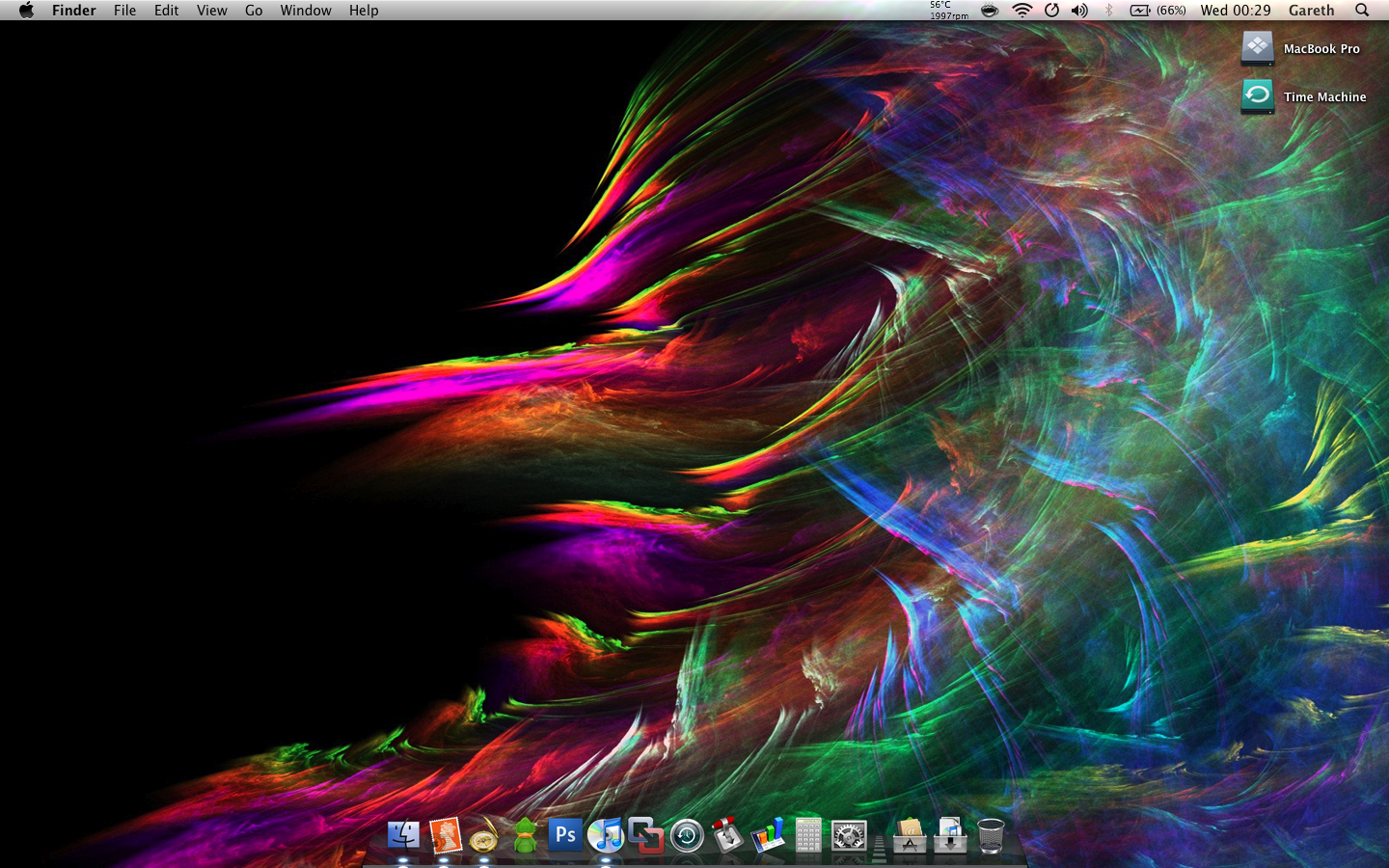Open Transmission from the dock
Screen dimensions: 1389x868
point(727,835)
